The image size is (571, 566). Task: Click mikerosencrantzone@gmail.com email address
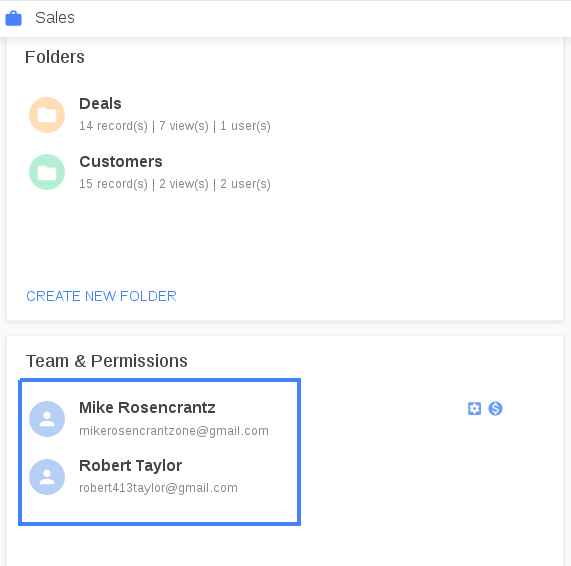[x=174, y=431]
